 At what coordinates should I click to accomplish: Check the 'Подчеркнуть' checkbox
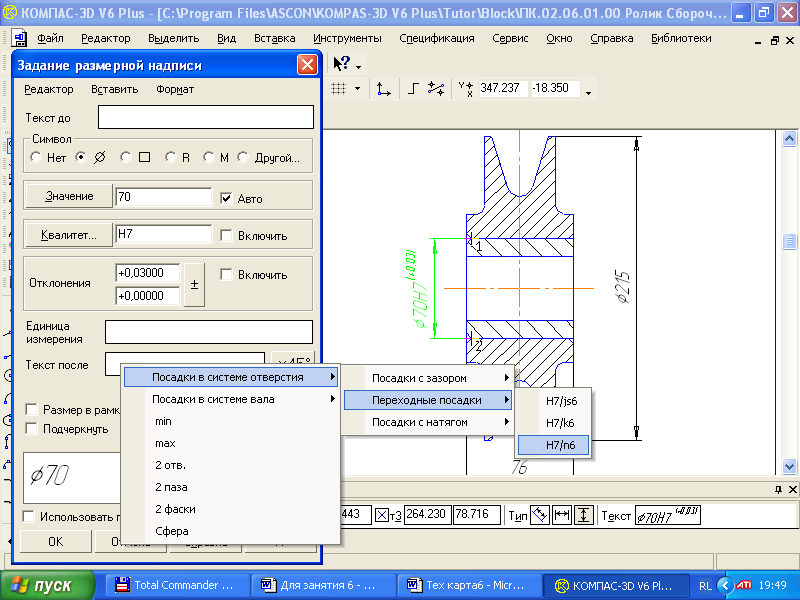coord(32,429)
